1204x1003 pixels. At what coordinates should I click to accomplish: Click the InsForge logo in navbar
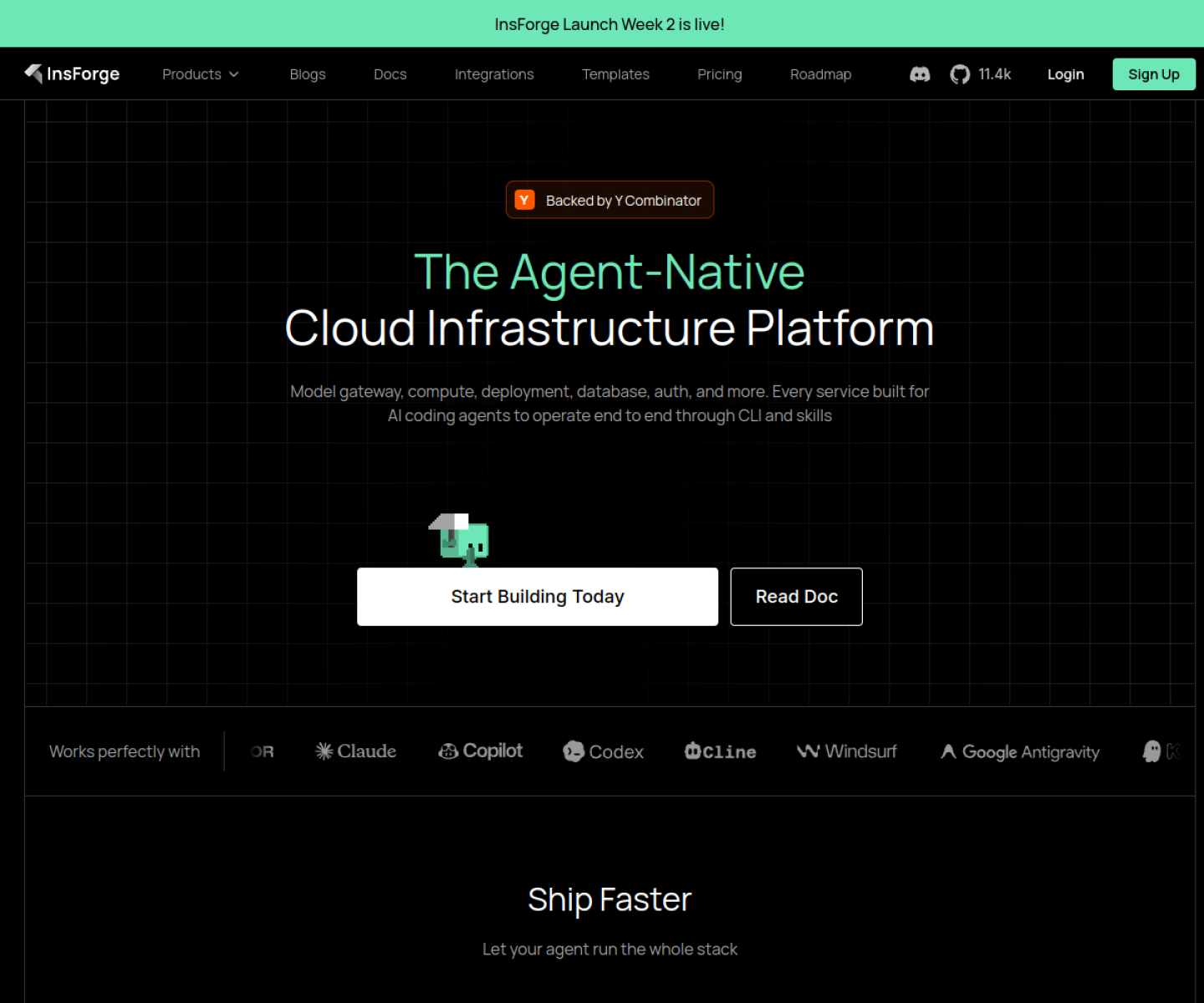tap(72, 74)
